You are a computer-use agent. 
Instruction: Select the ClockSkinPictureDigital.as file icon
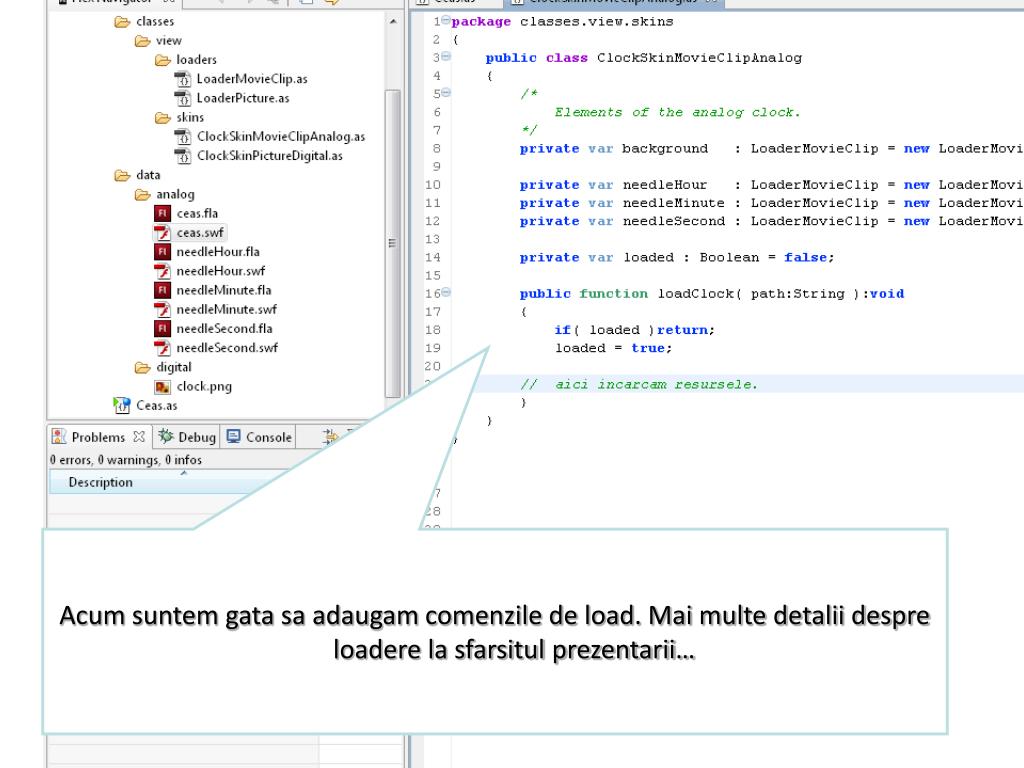[x=183, y=156]
